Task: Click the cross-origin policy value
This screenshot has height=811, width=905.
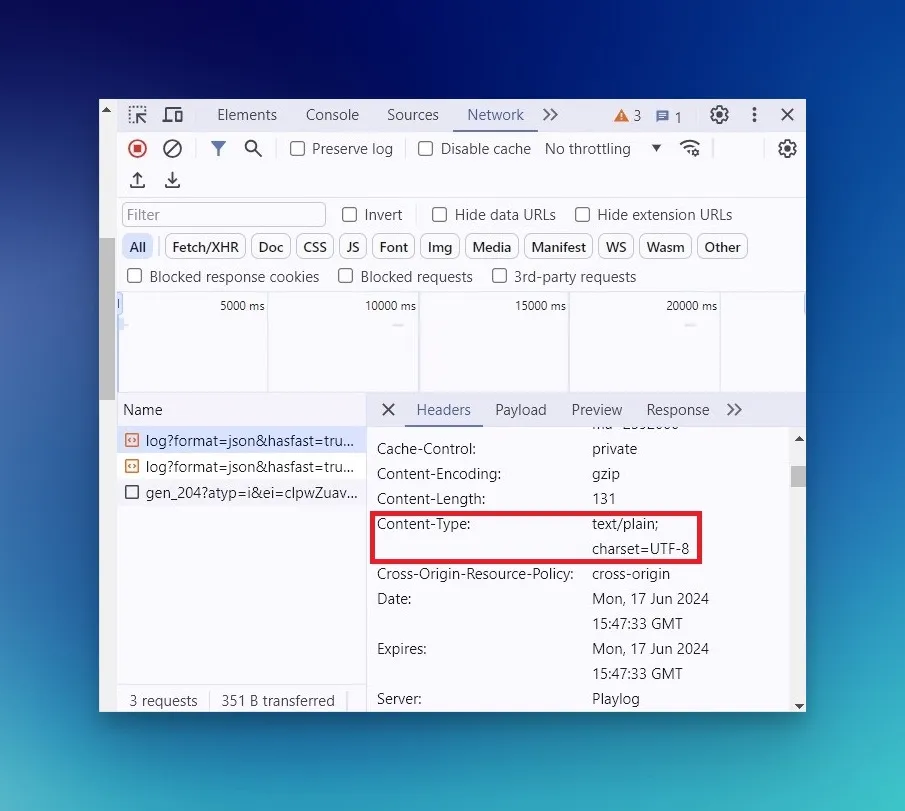Action: coord(631,574)
